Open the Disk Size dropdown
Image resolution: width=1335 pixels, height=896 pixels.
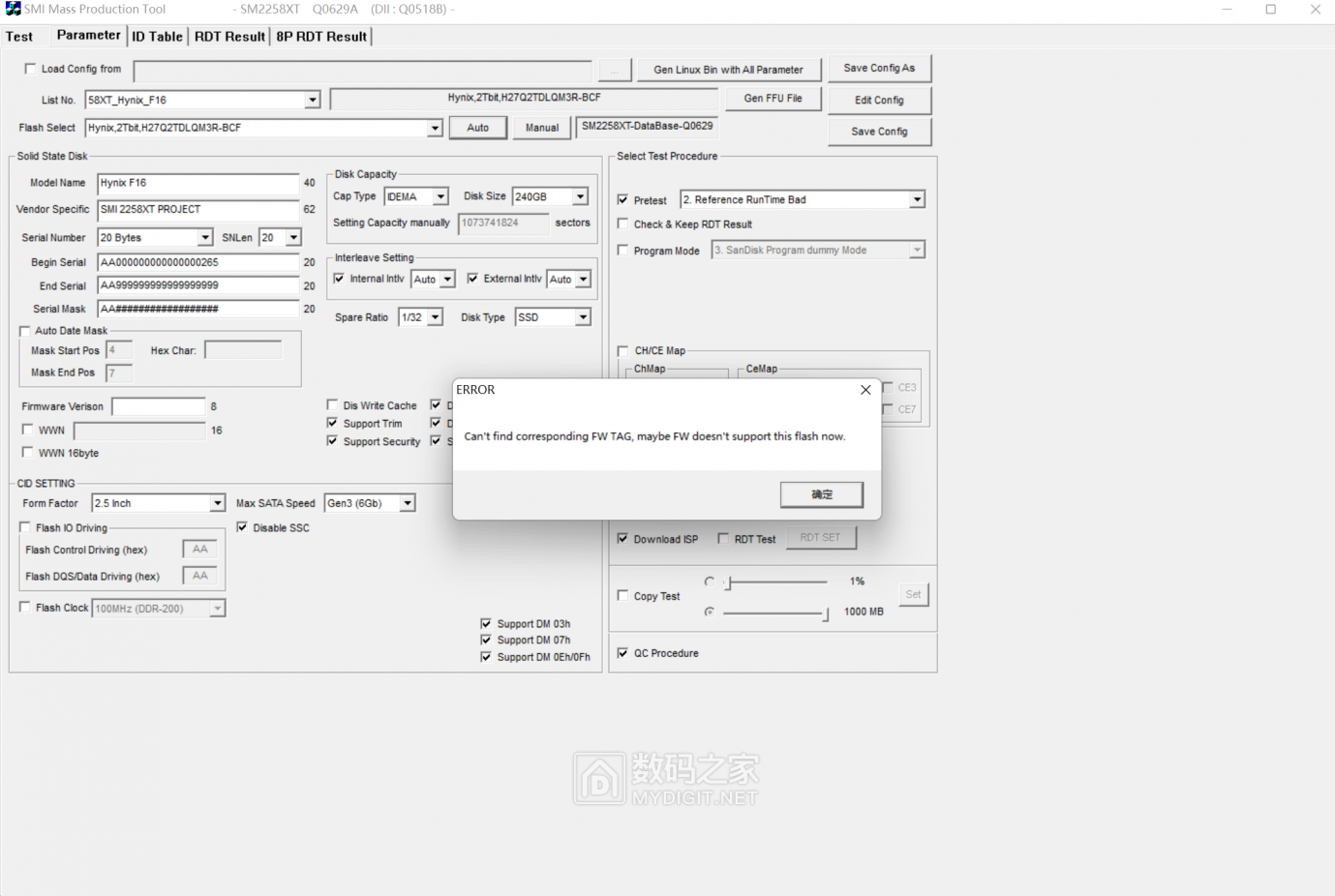point(580,196)
